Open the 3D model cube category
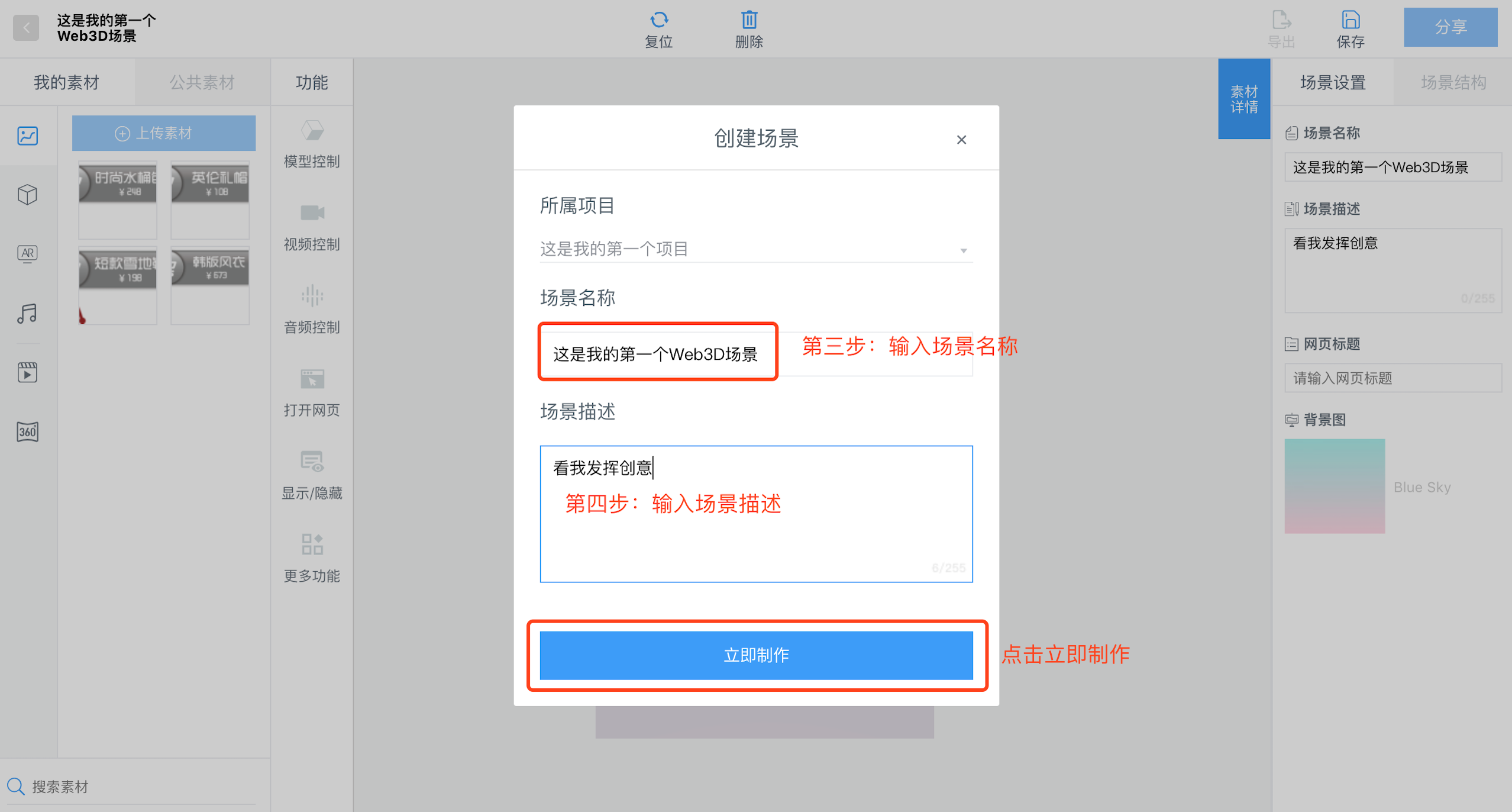The width and height of the screenshot is (1512, 812). [27, 195]
